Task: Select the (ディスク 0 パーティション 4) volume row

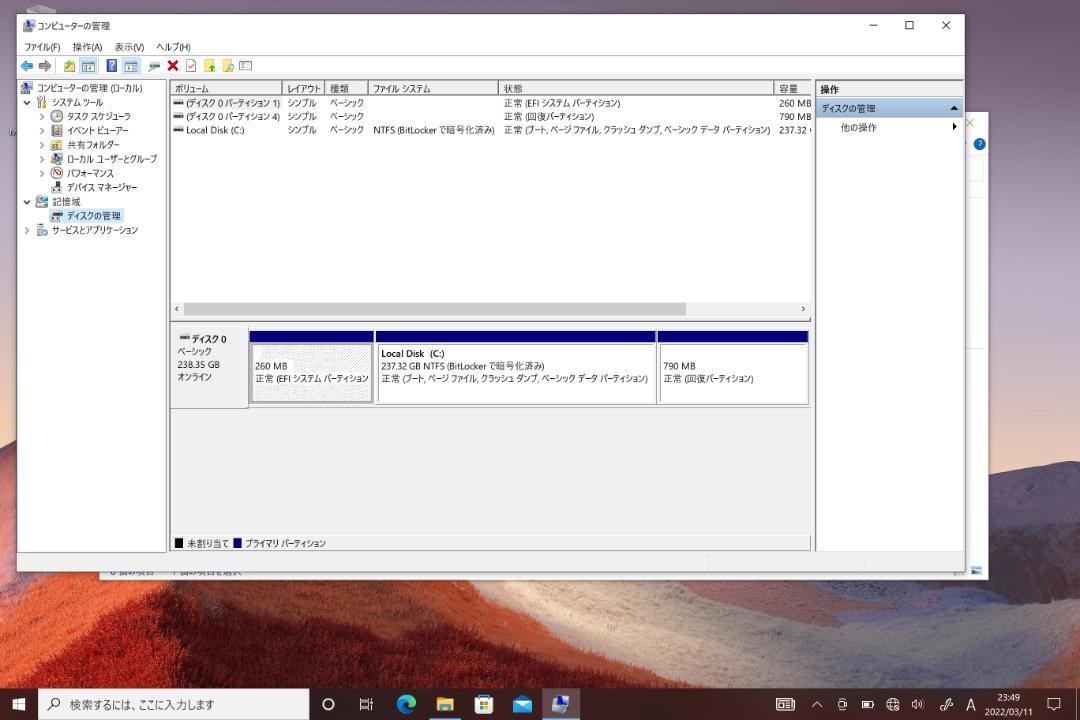Action: click(491, 116)
